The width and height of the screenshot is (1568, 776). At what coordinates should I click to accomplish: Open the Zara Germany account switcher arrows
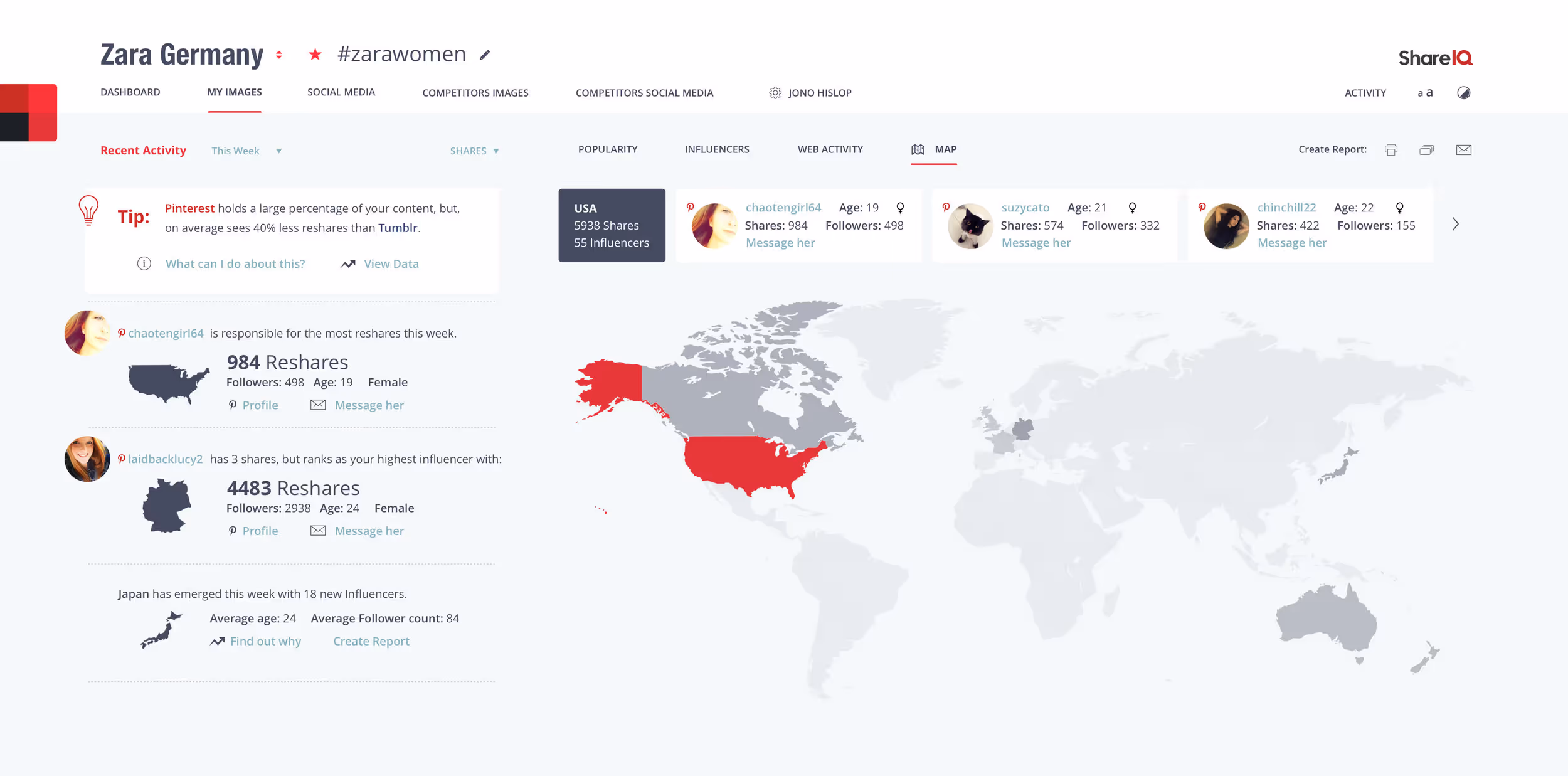point(279,55)
